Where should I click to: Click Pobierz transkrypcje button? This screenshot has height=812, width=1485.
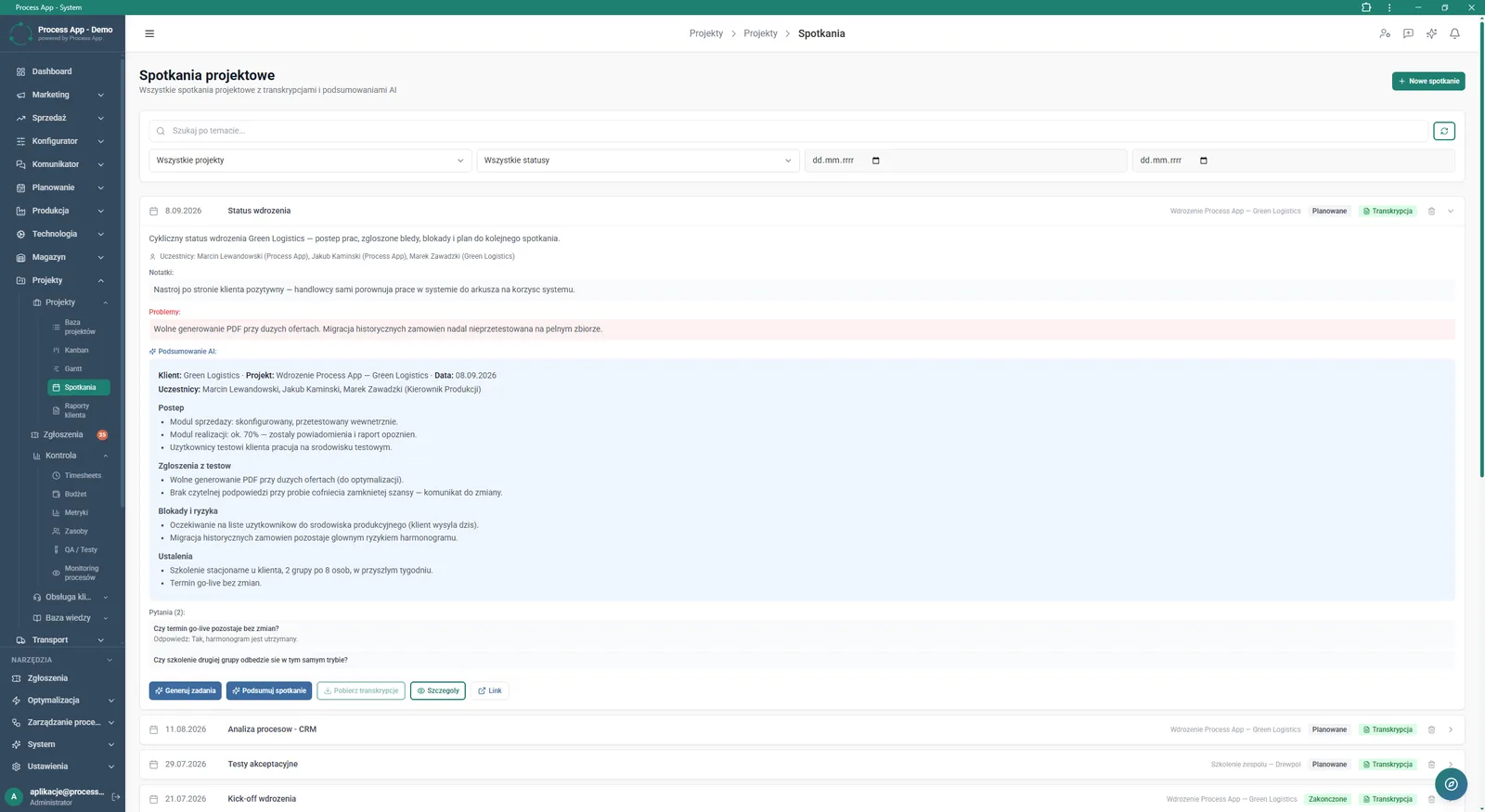pos(361,690)
